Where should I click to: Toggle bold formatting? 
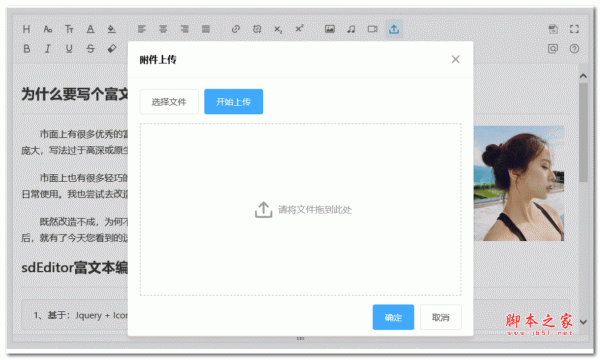(26, 49)
